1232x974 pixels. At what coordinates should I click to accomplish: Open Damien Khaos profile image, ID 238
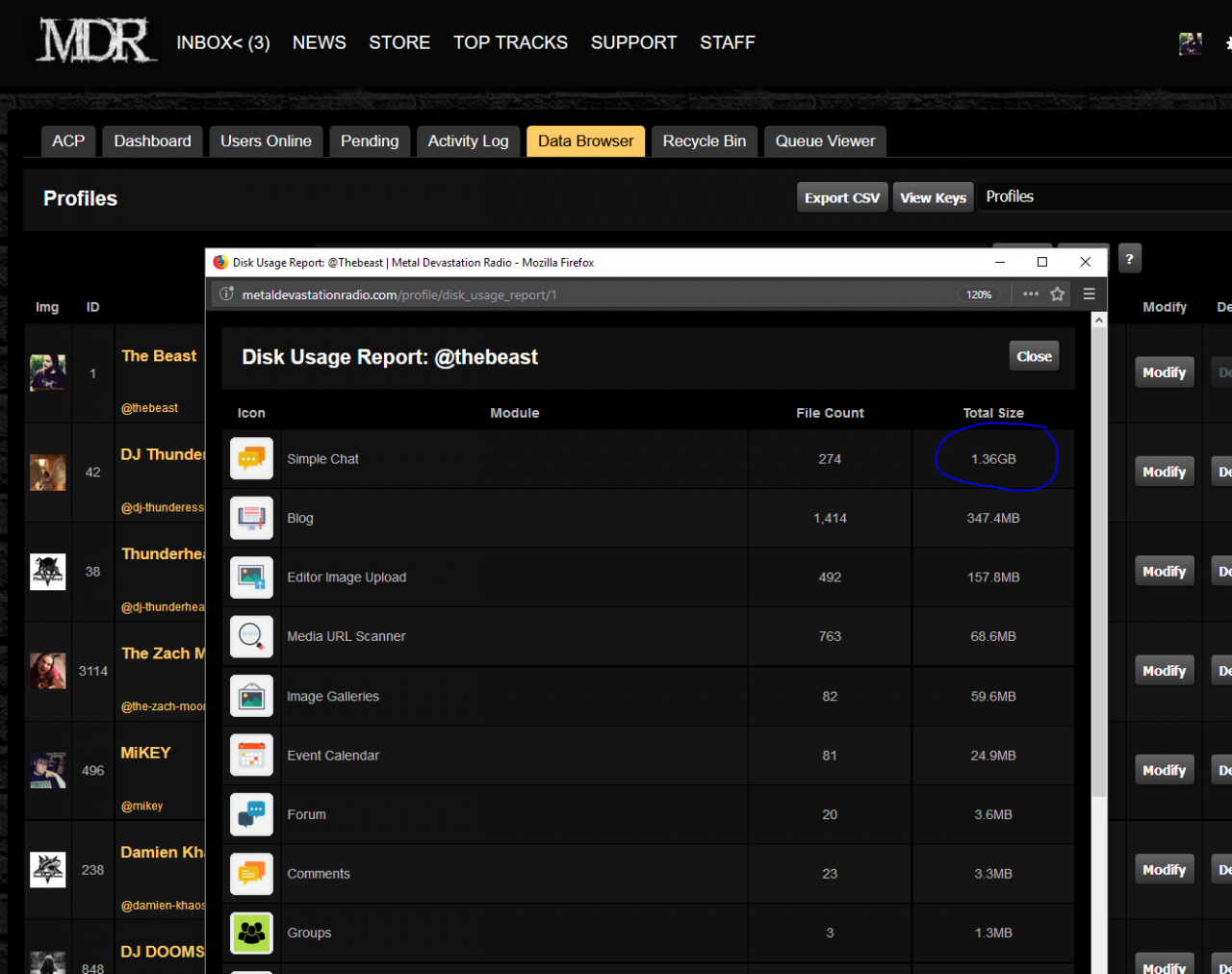48,870
